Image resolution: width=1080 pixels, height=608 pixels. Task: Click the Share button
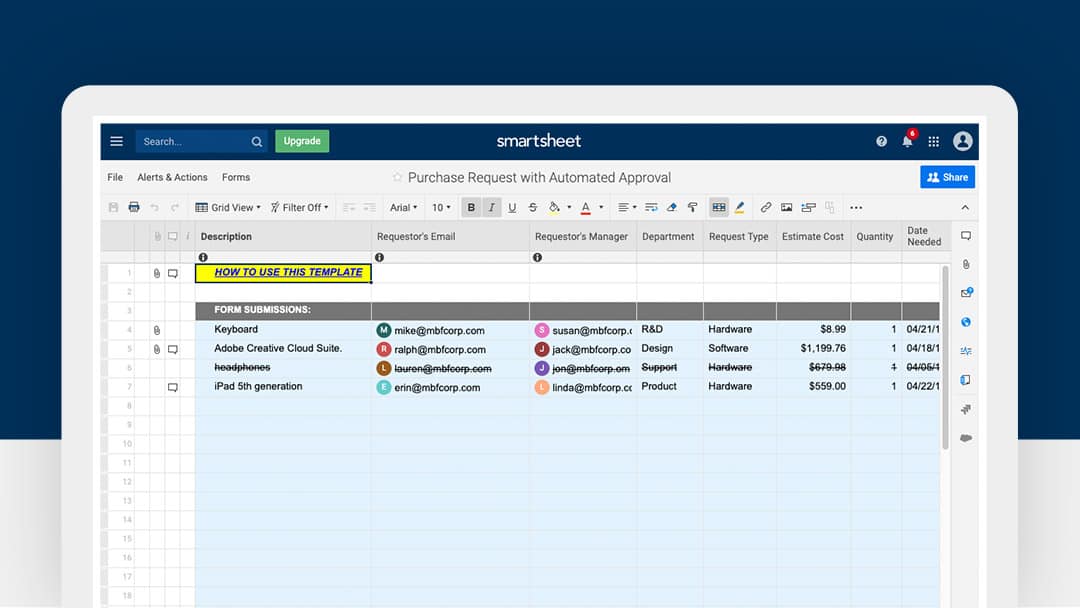pyautogui.click(x=947, y=176)
